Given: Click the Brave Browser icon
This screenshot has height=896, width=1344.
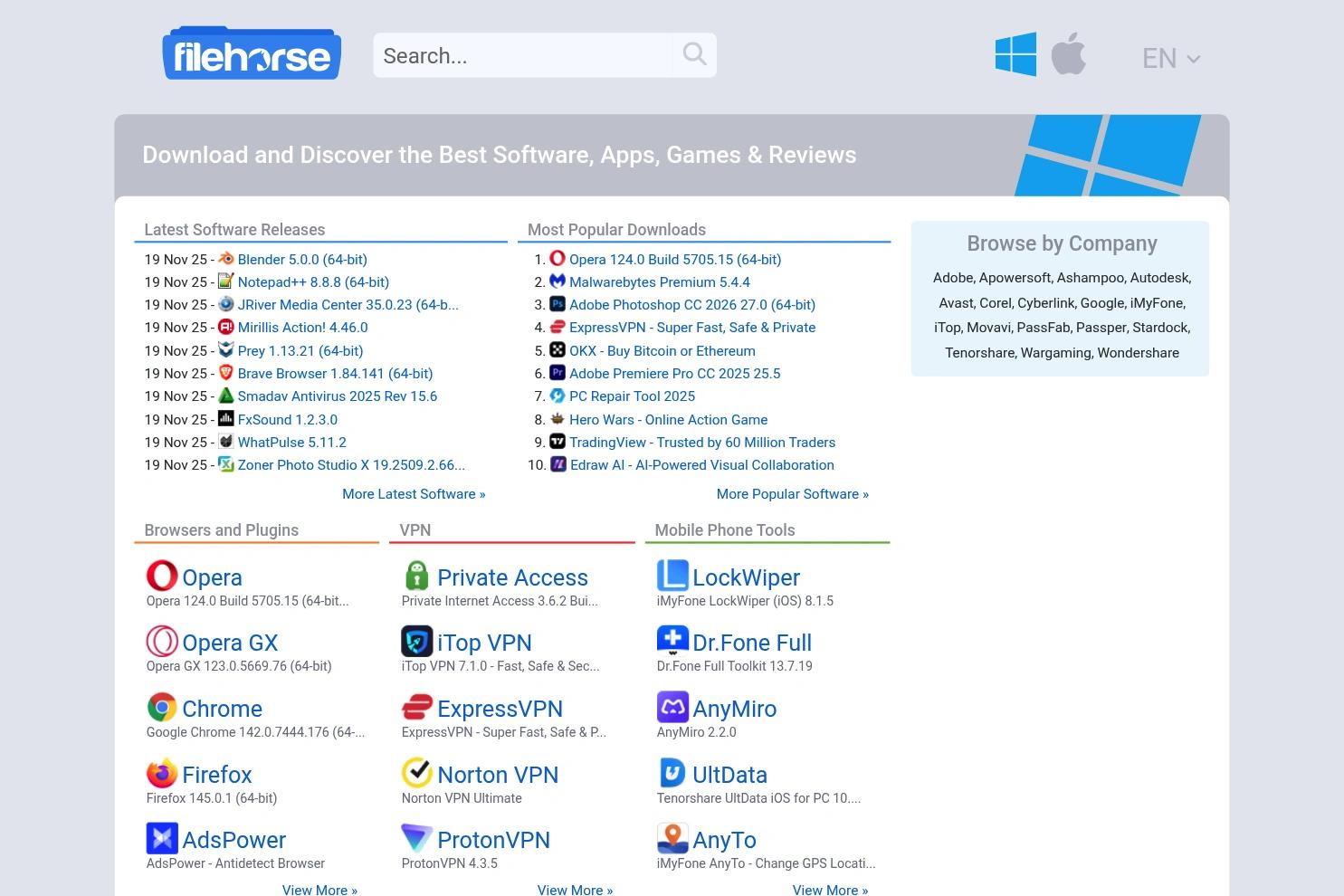Looking at the screenshot, I should click(226, 373).
